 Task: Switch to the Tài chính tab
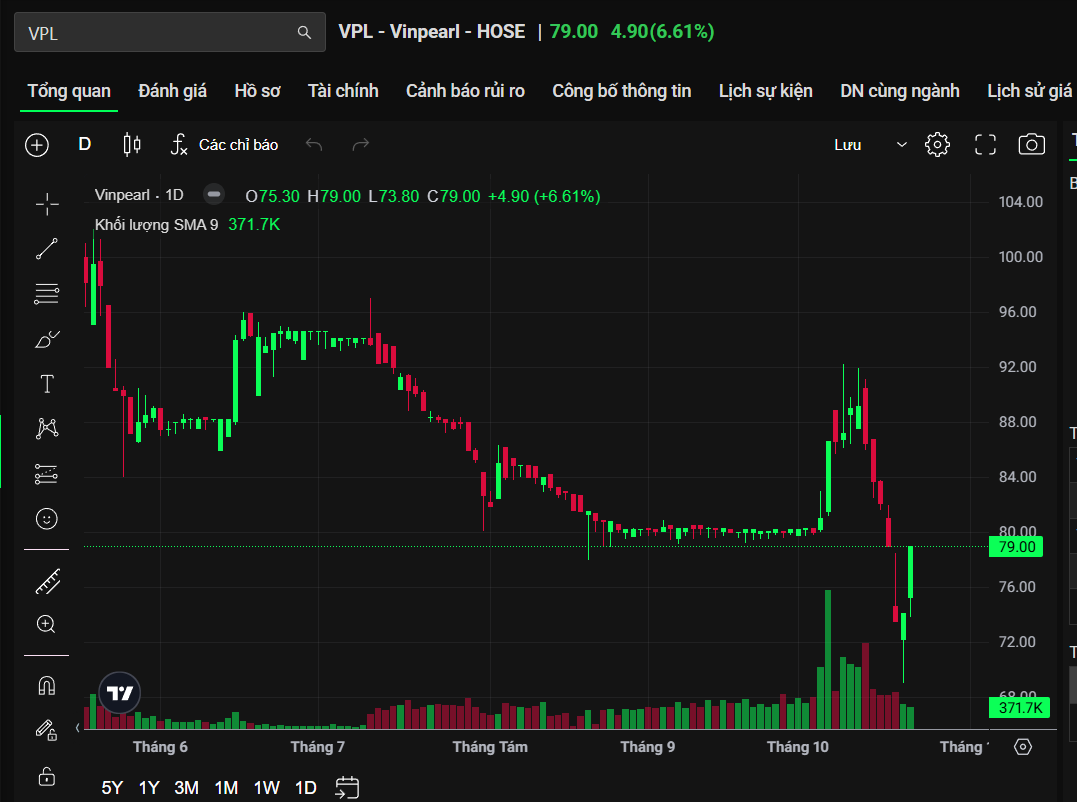pos(343,91)
